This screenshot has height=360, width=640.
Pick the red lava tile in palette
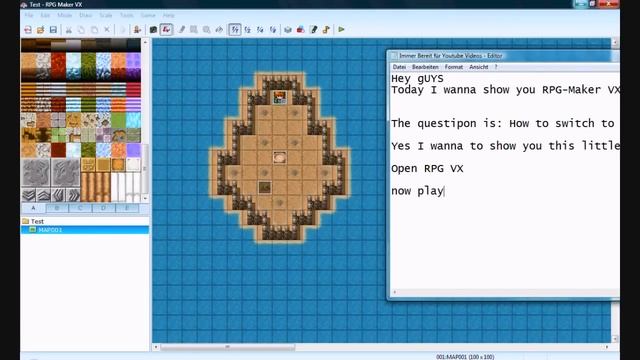(x=58, y=60)
